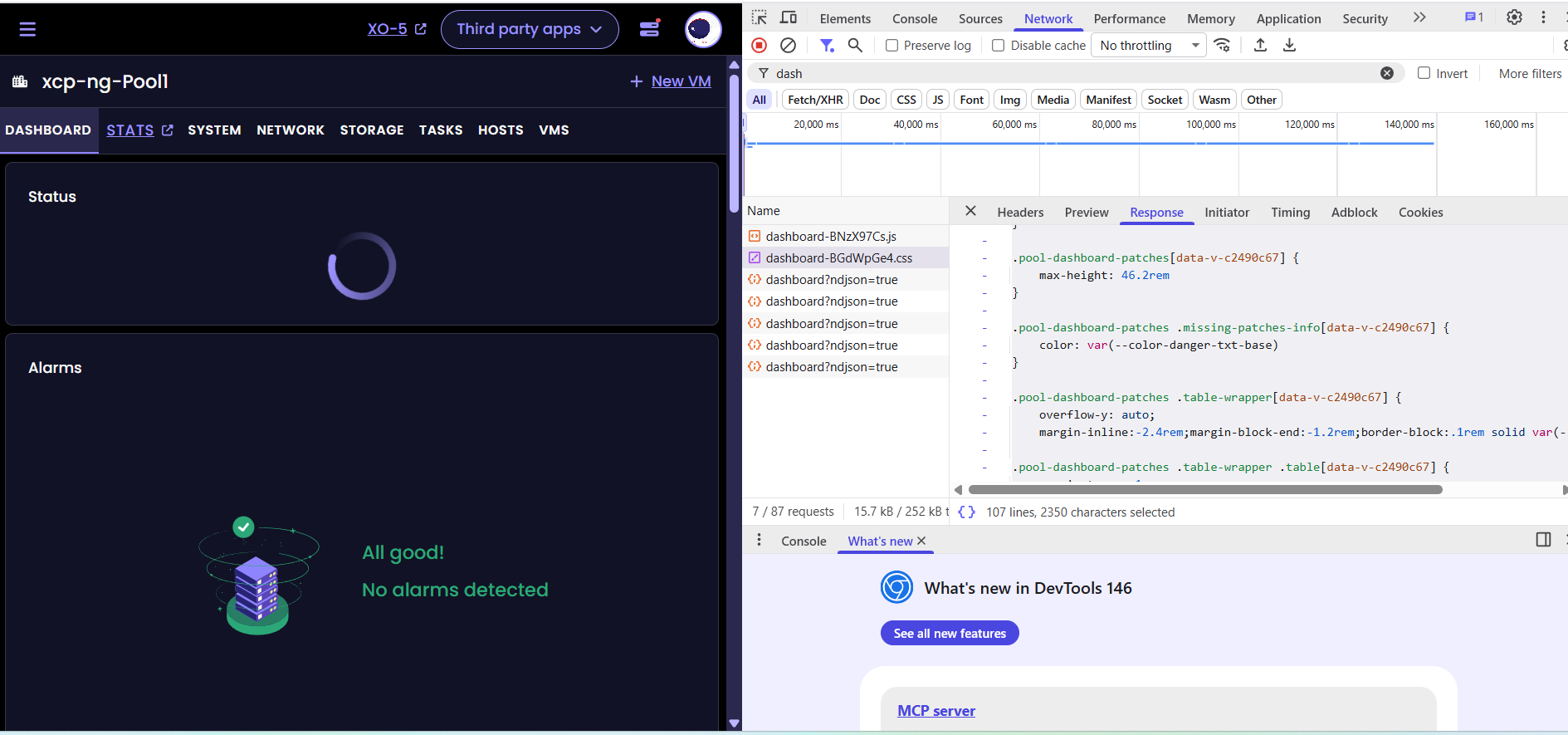The height and width of the screenshot is (735, 1568).
Task: Select the CSS request type filter
Action: [x=906, y=100]
